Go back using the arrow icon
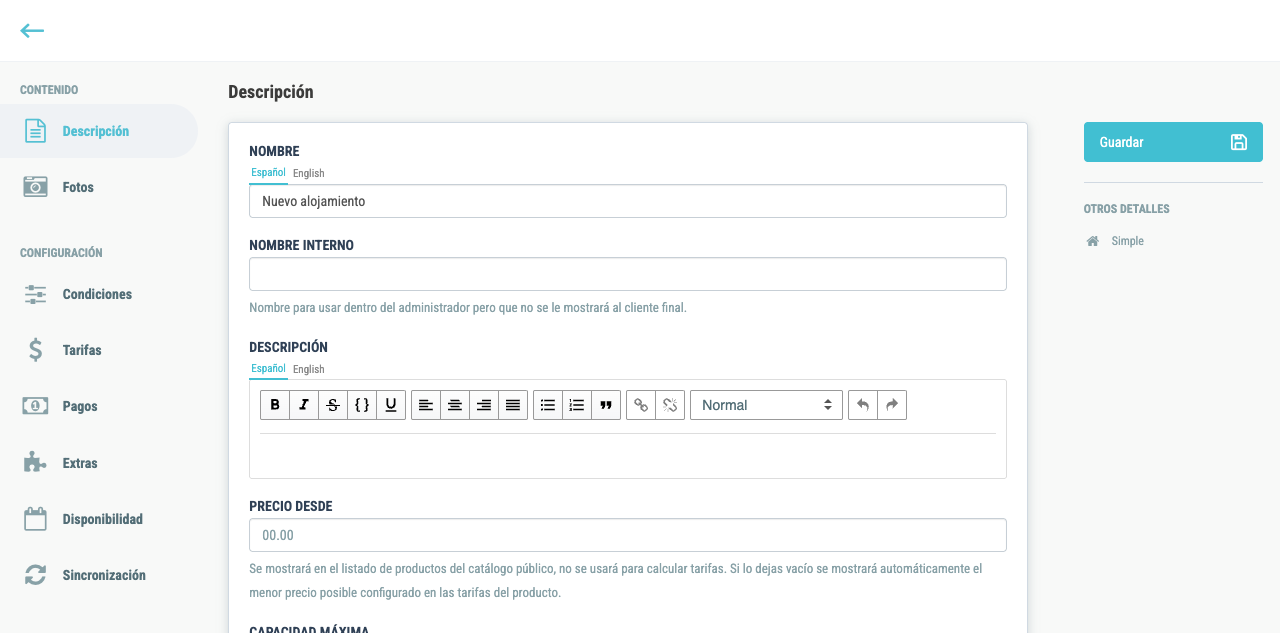Image resolution: width=1280 pixels, height=633 pixels. (x=32, y=31)
